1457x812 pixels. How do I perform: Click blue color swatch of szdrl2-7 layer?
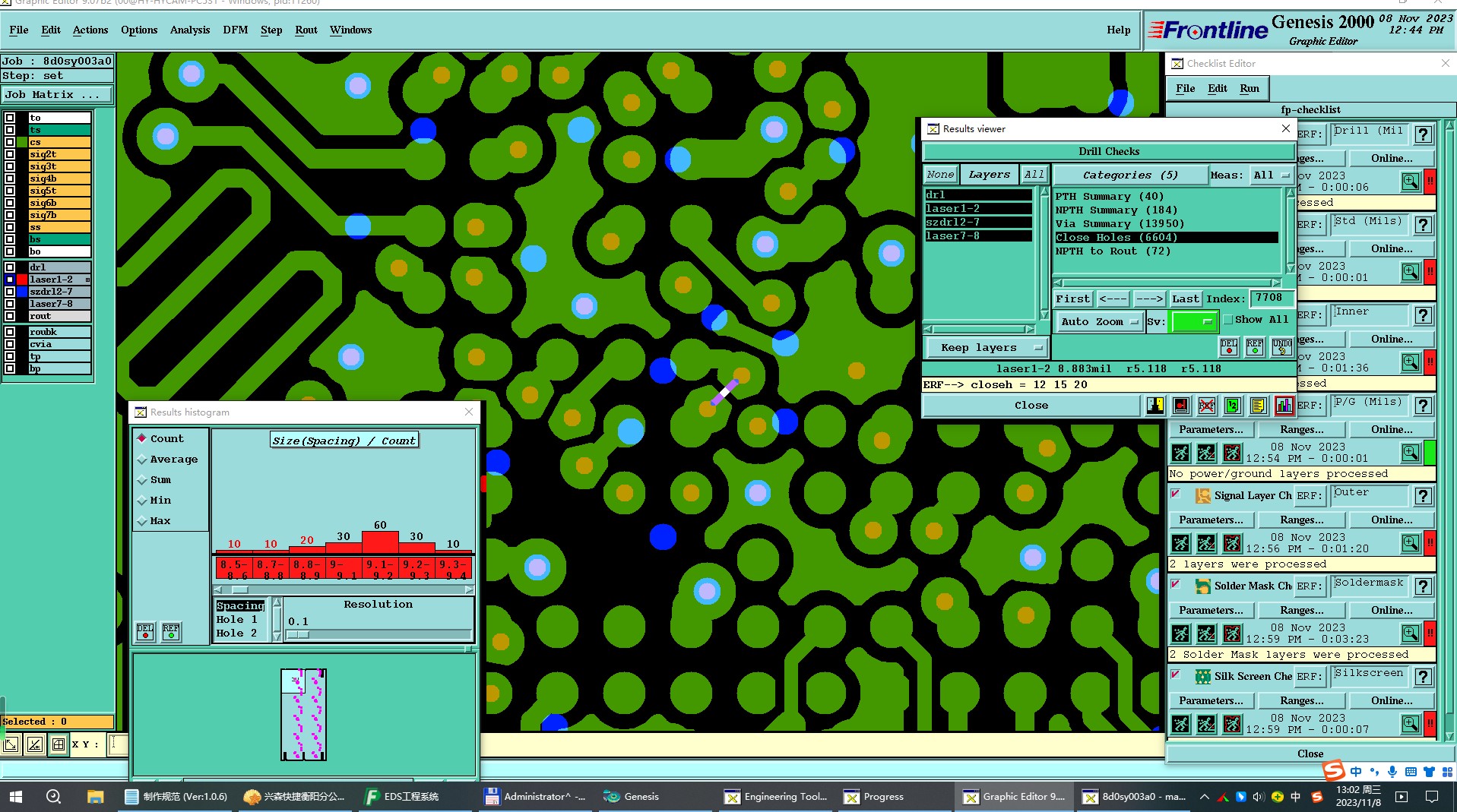pos(22,292)
